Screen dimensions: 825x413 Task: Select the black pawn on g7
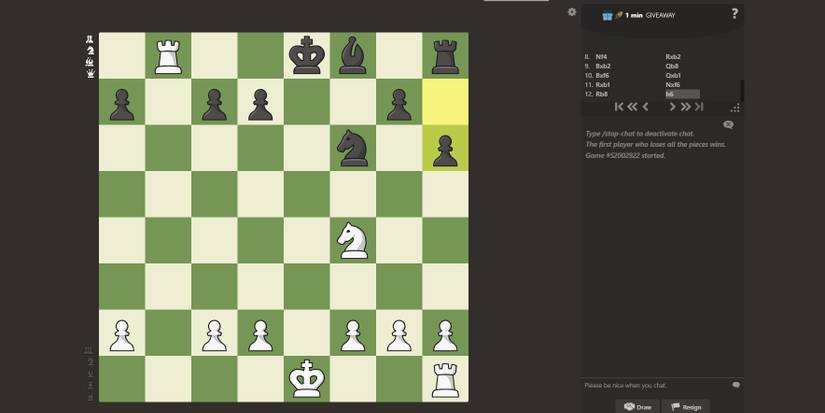[x=399, y=104]
